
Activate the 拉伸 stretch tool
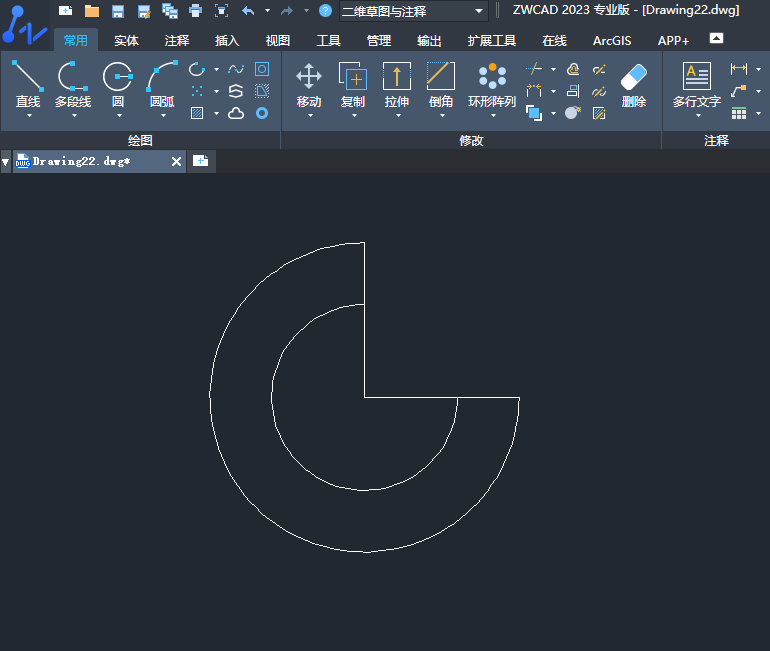click(397, 84)
